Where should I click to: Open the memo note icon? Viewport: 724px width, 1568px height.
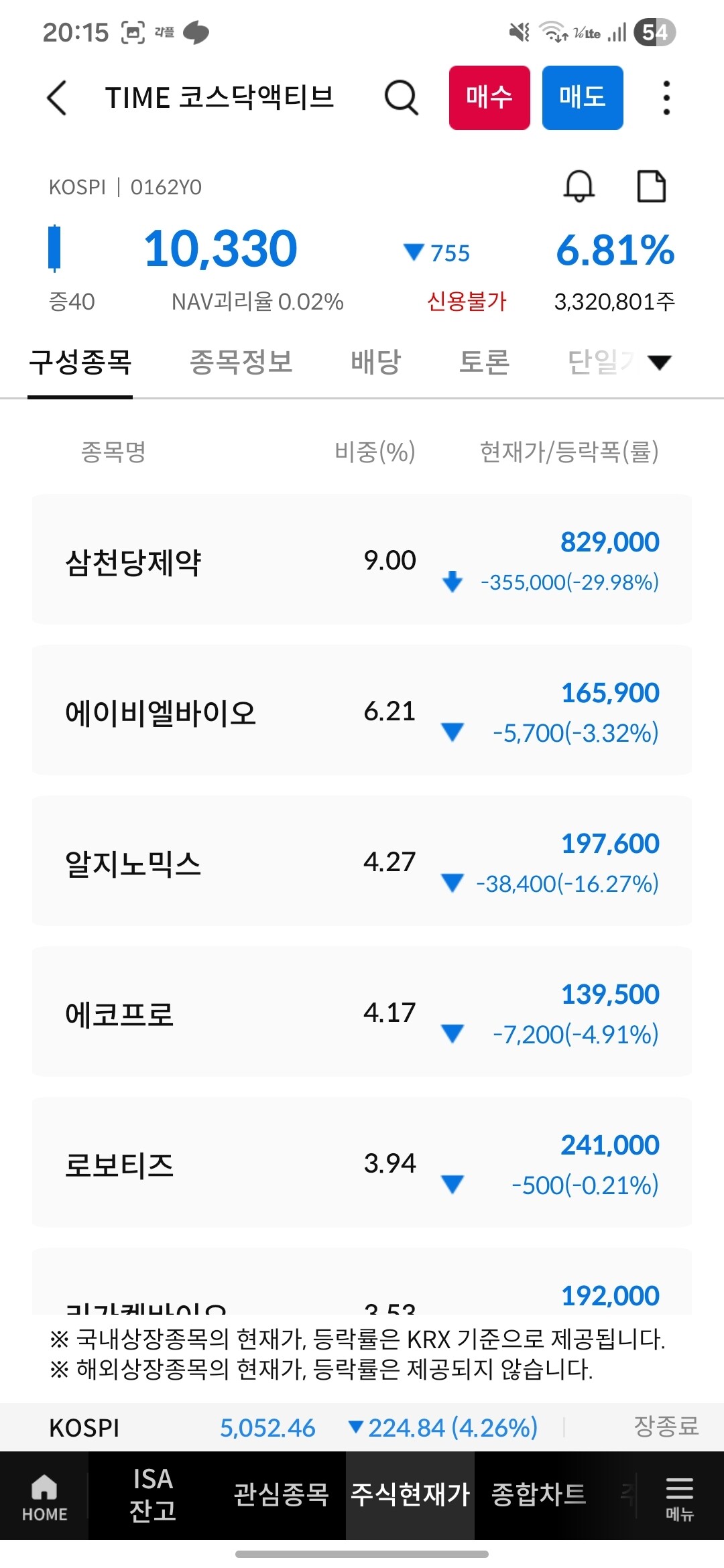coord(650,186)
